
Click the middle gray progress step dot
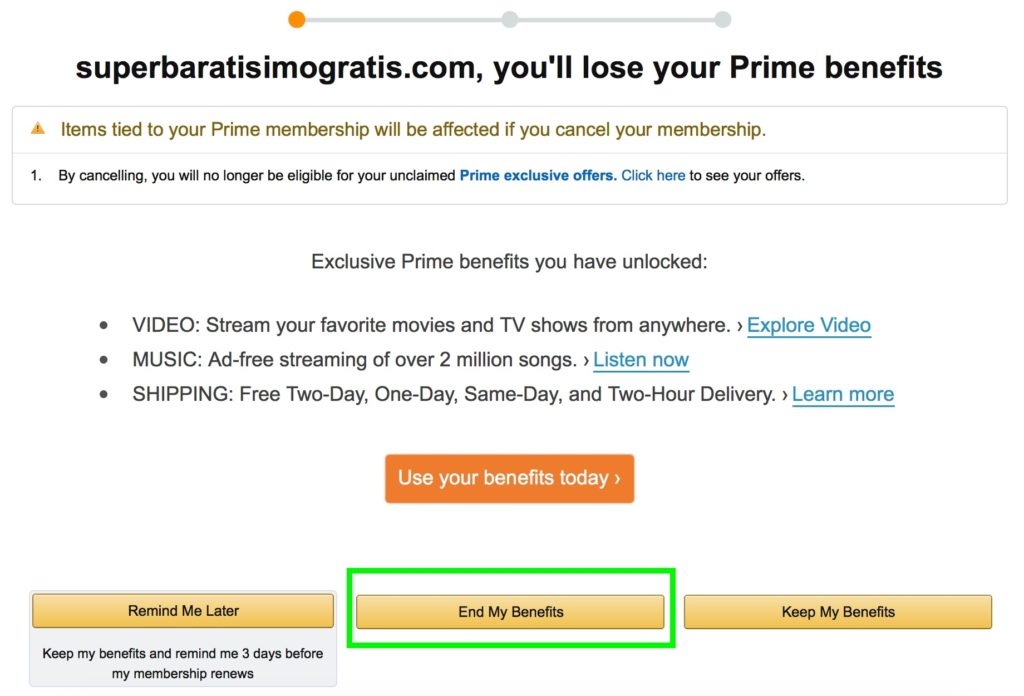510,19
